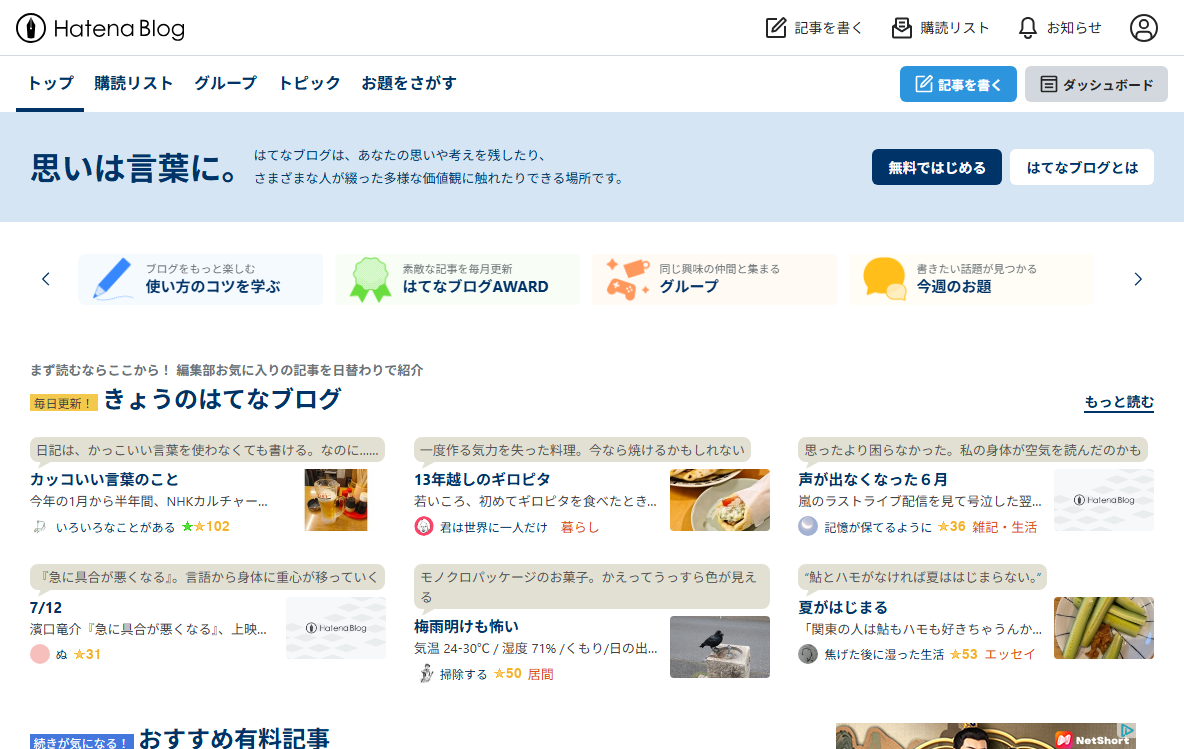Click the ★102 star count
Viewport: 1184px width, 749px height.
205,526
